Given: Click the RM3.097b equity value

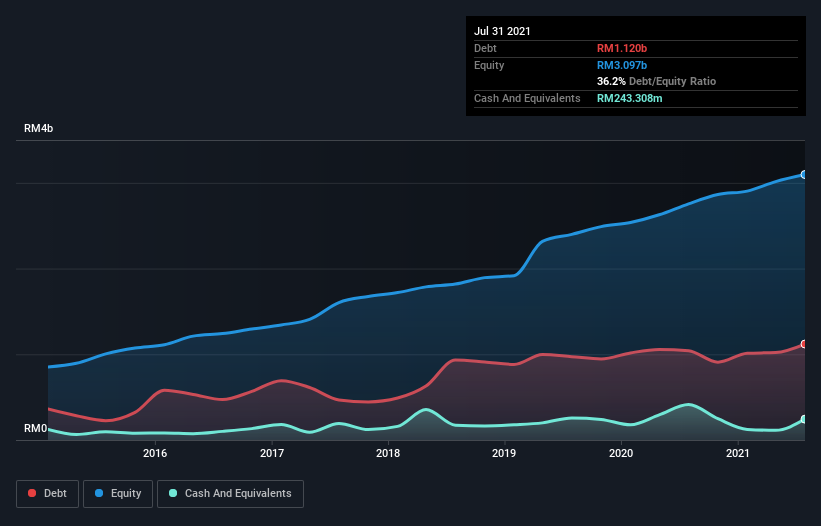Looking at the screenshot, I should [x=622, y=65].
